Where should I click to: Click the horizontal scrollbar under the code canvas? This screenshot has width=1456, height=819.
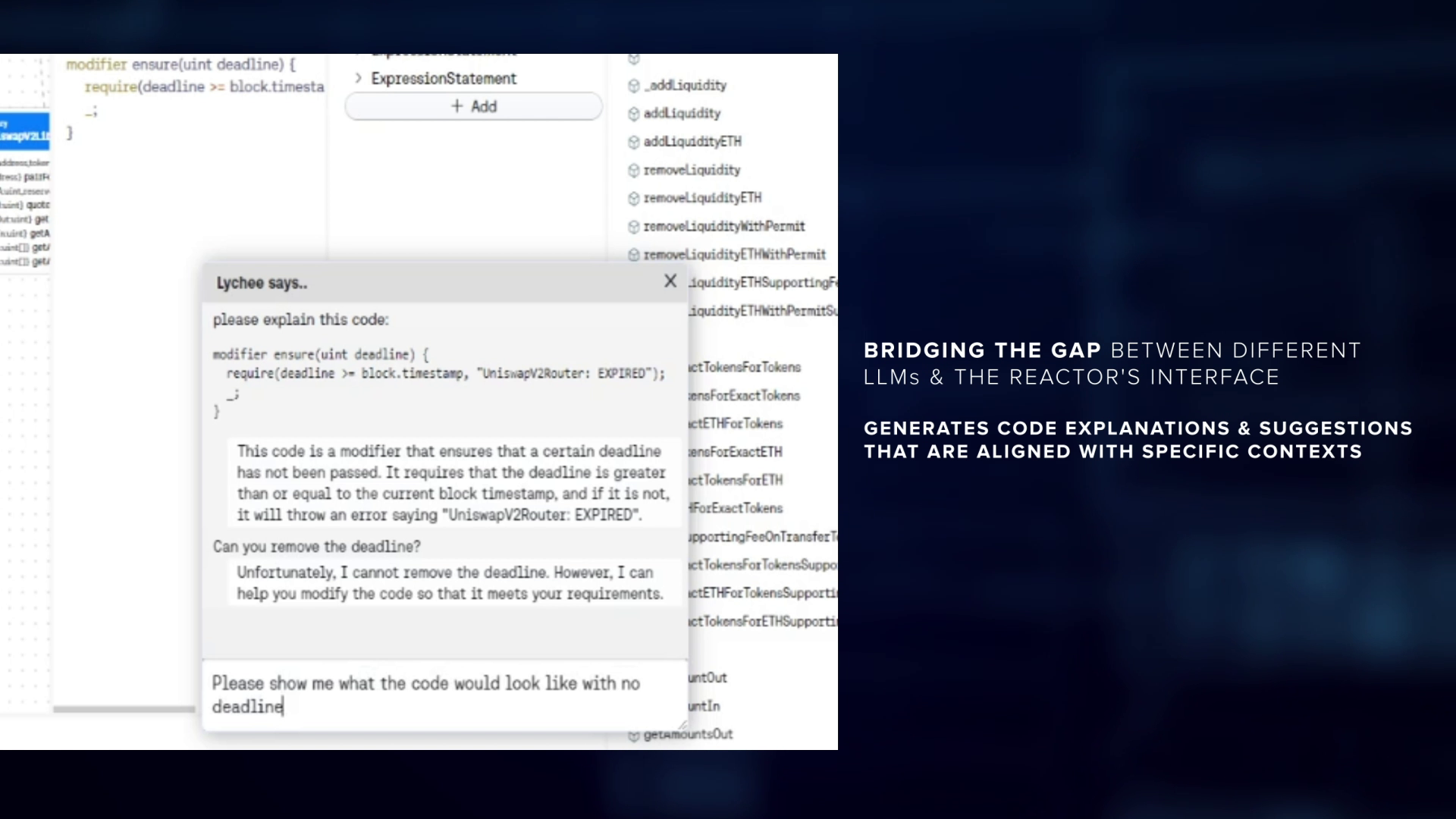(x=124, y=710)
